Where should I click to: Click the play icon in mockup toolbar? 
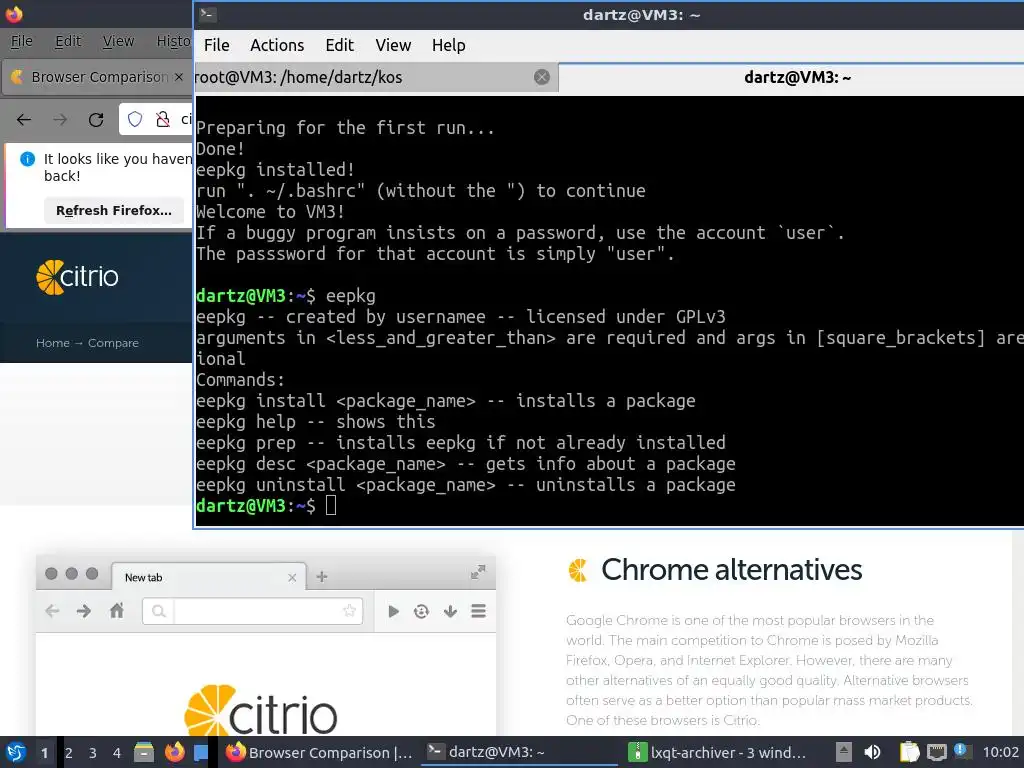coord(393,611)
